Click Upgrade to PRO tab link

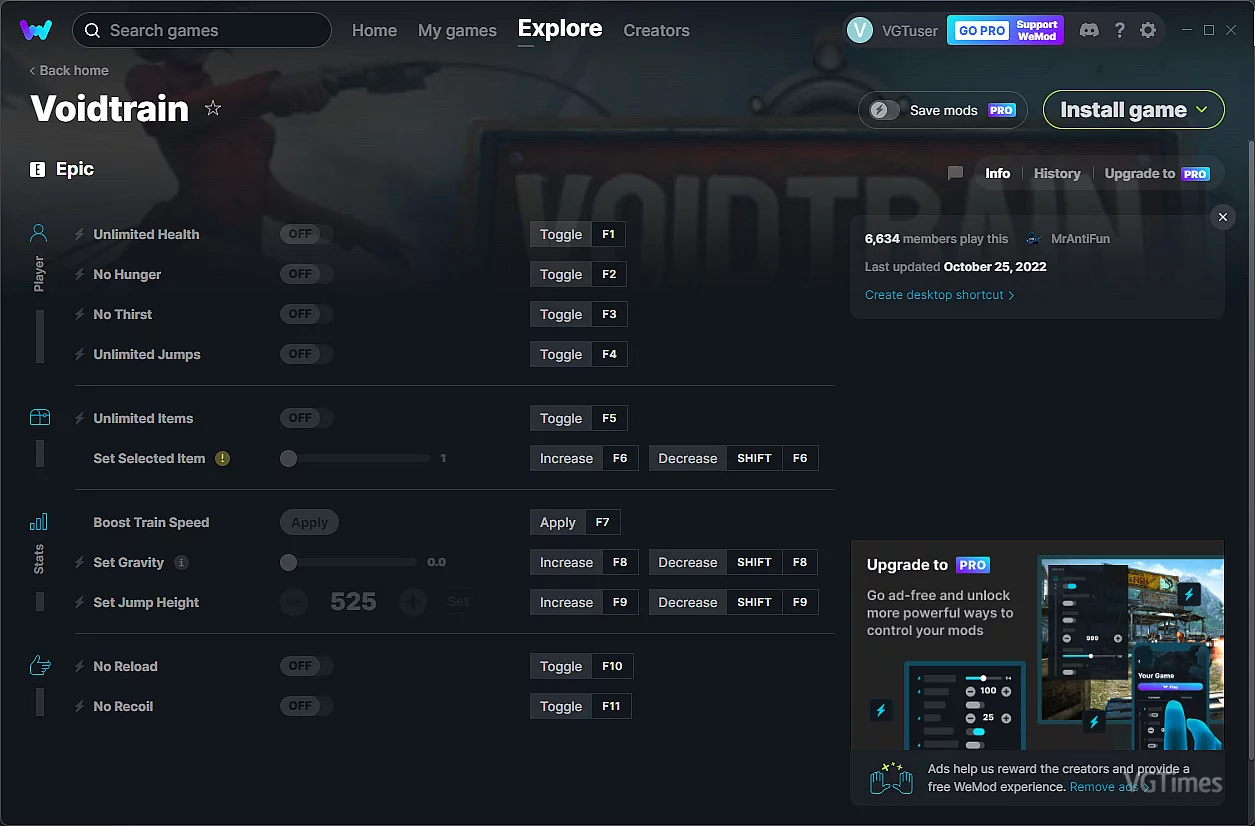coord(1157,173)
